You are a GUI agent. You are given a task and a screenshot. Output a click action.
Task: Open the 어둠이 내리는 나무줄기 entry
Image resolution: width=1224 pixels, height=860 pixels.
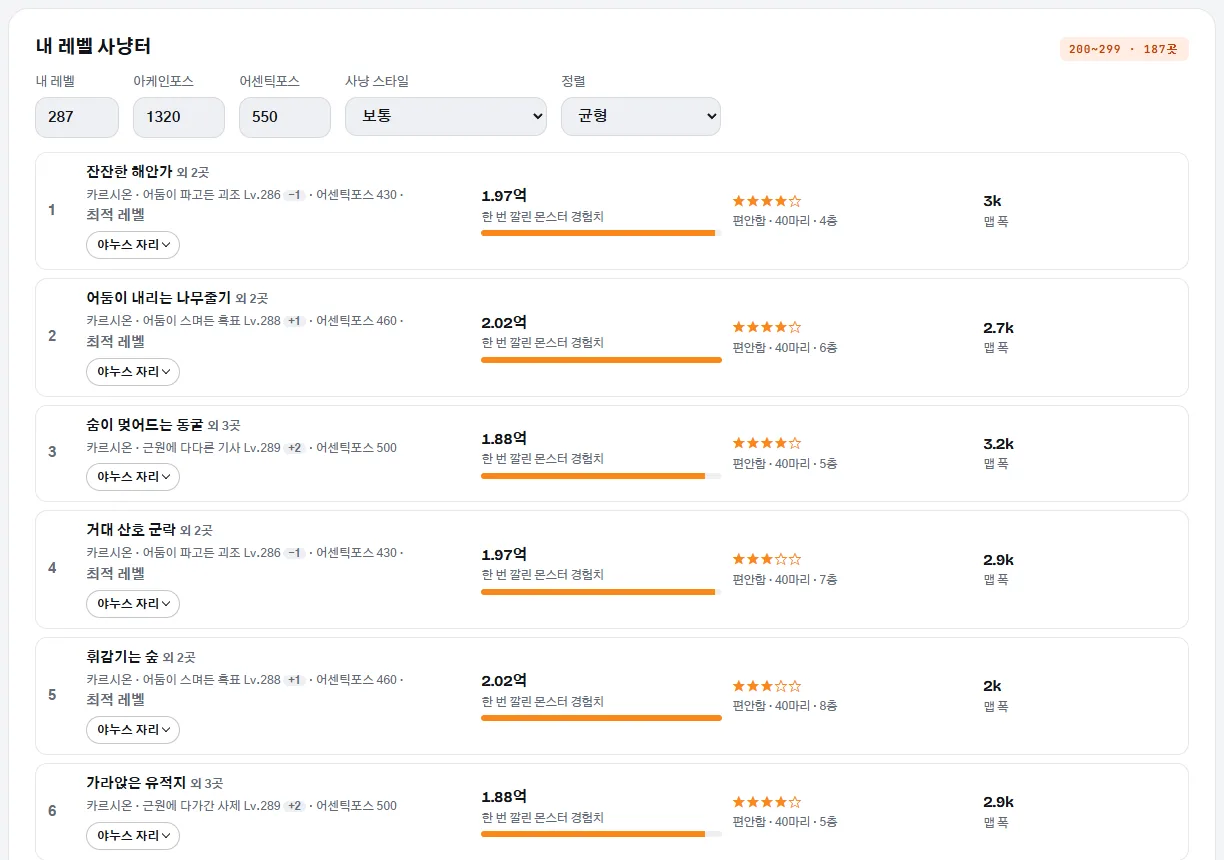(159, 298)
